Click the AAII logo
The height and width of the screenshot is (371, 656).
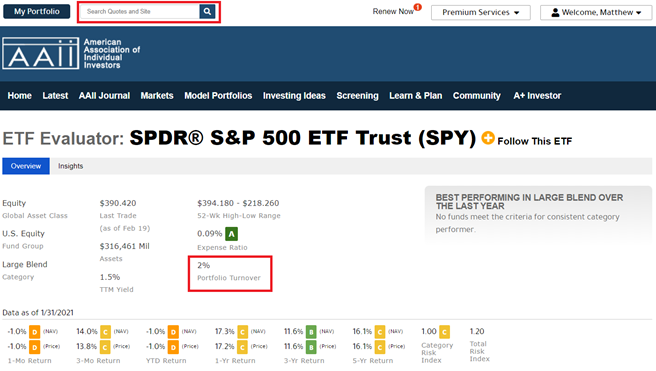pyautogui.click(x=41, y=53)
